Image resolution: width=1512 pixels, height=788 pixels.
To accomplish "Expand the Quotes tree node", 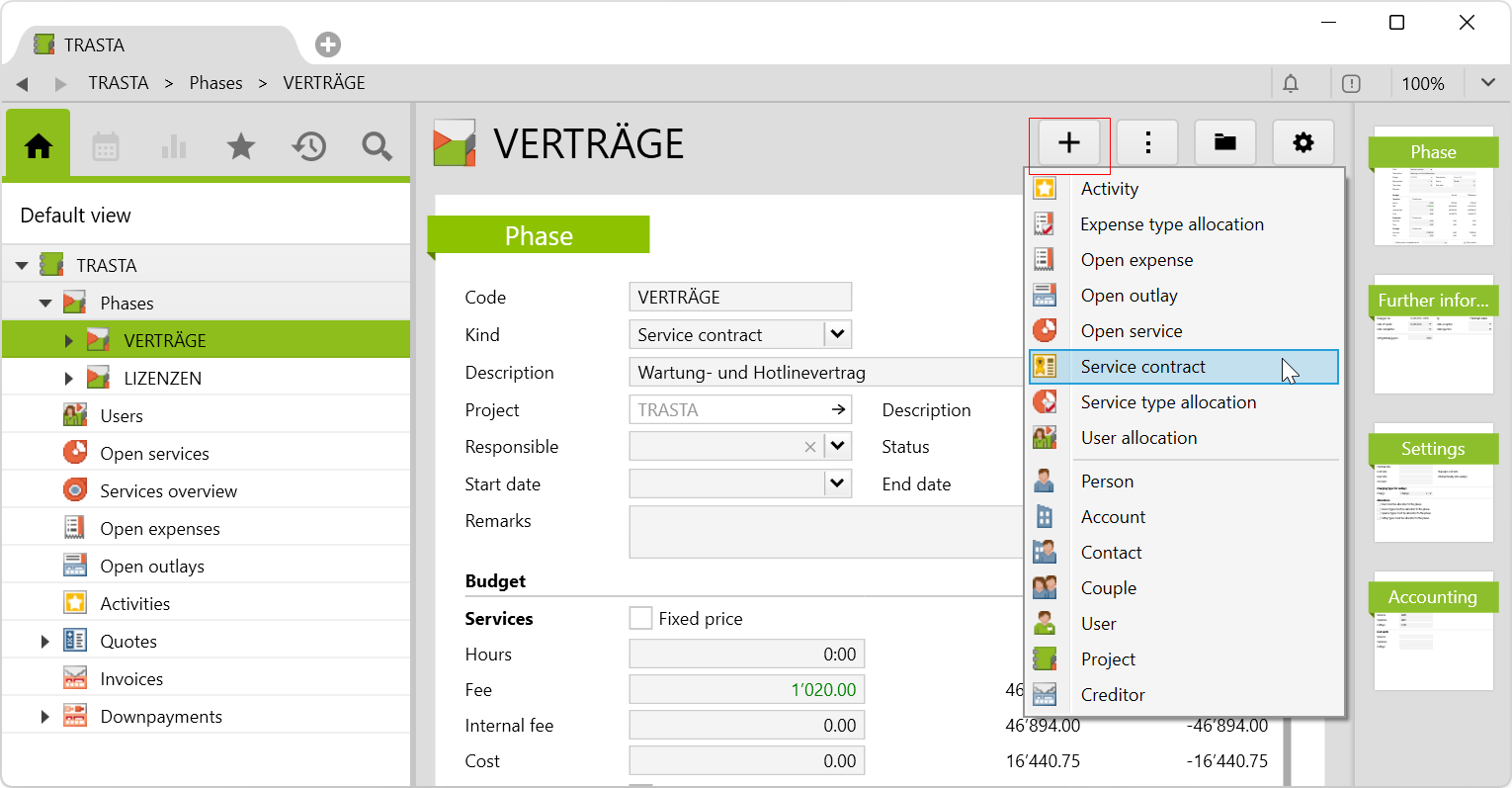I will pyautogui.click(x=44, y=642).
